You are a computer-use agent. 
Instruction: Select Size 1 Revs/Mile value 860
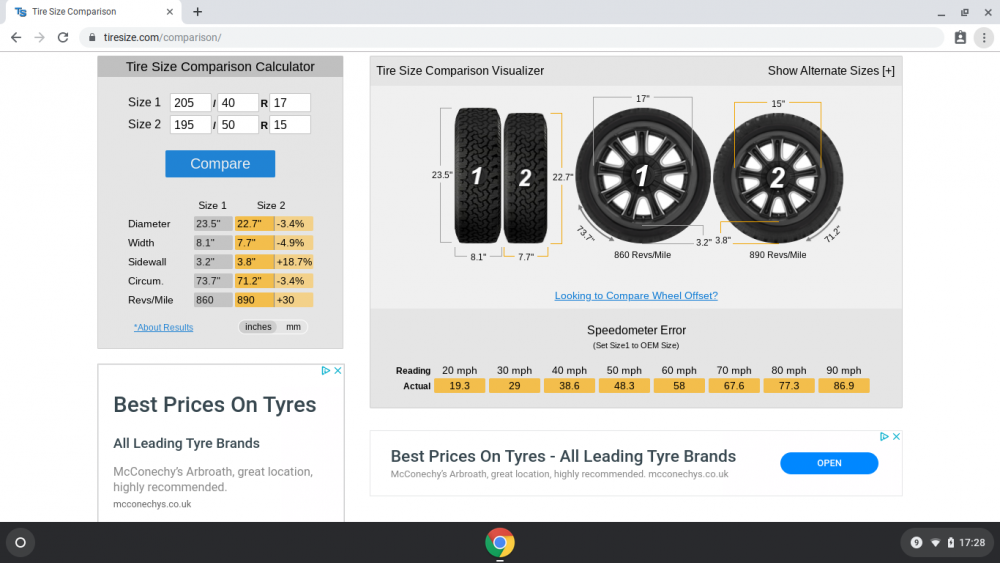213,300
